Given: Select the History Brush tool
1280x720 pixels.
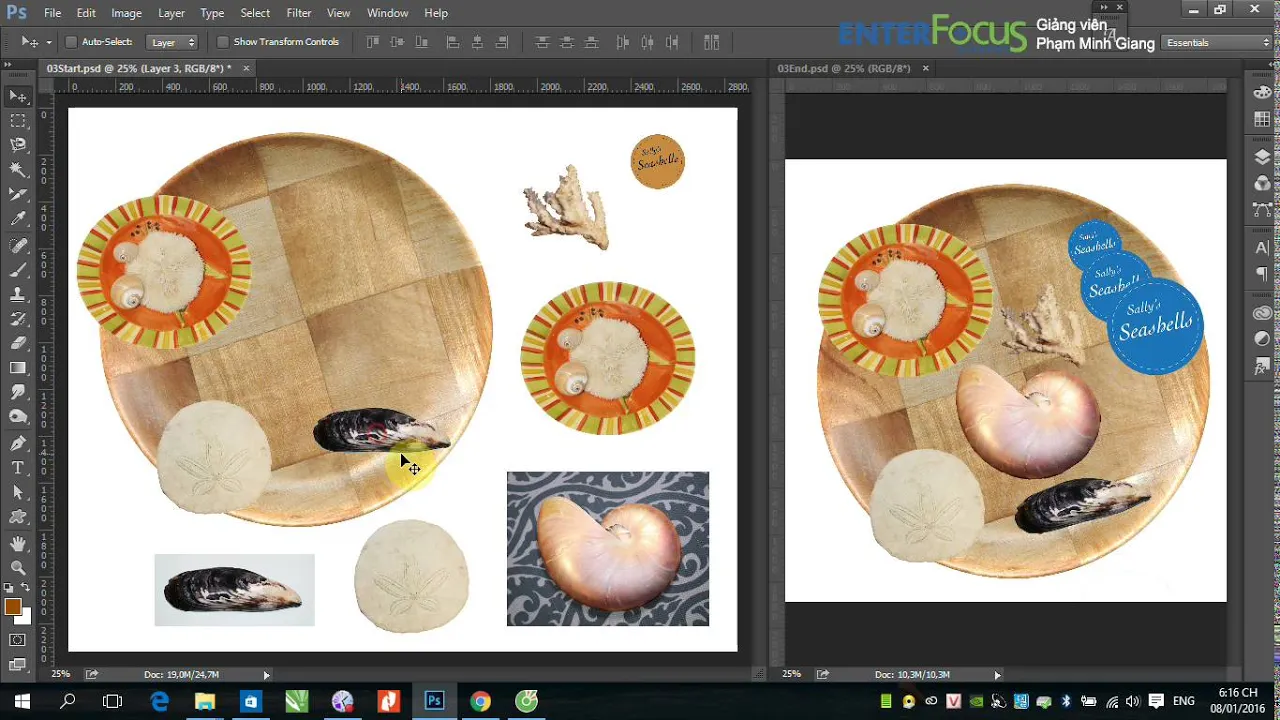Looking at the screenshot, I should pyautogui.click(x=18, y=320).
